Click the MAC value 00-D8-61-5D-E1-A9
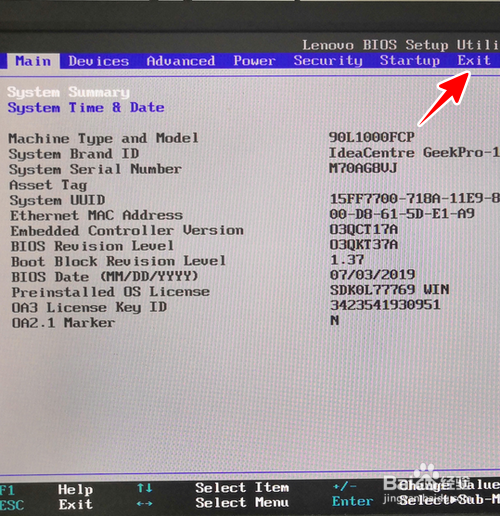The height and width of the screenshot is (516, 500). point(402,214)
